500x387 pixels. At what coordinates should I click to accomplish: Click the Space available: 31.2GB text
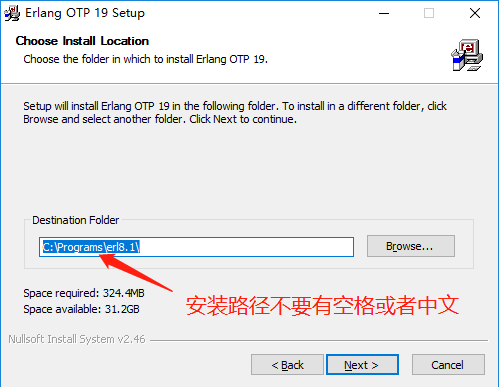coord(81,309)
